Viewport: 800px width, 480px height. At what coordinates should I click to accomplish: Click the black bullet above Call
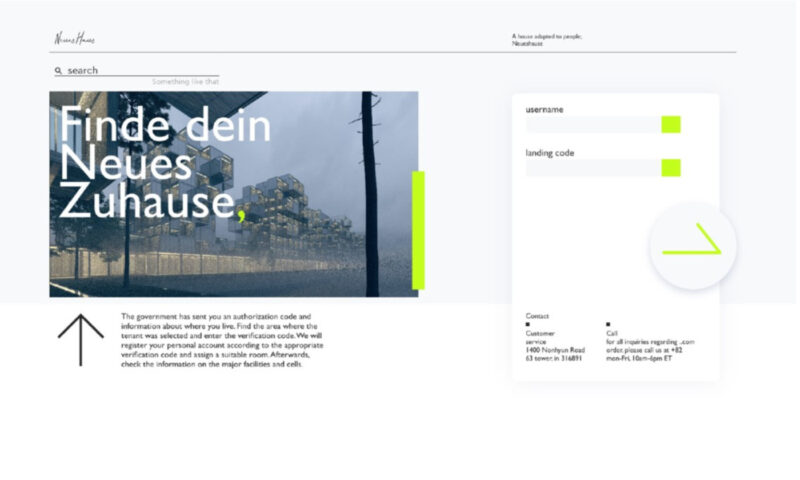pyautogui.click(x=608, y=324)
